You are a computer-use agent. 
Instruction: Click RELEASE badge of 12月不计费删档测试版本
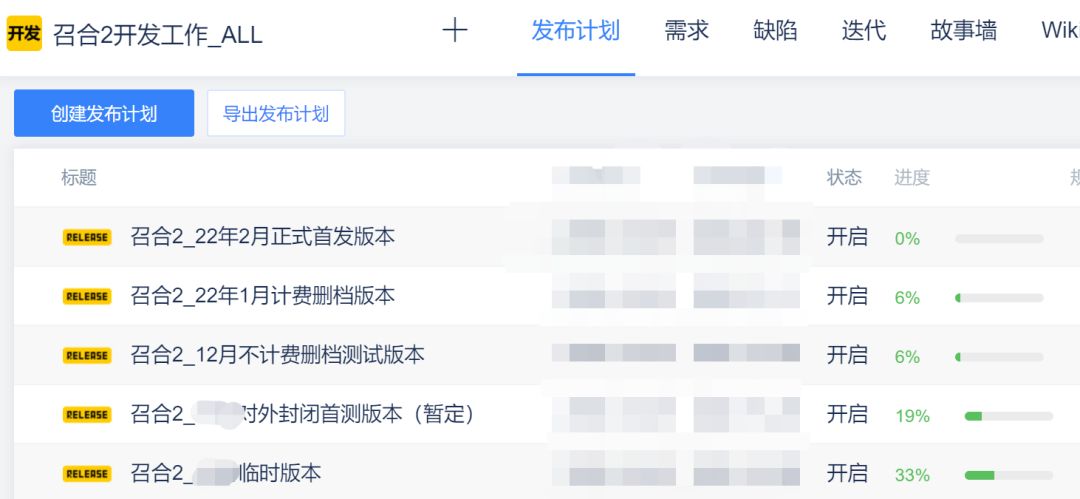[87, 356]
